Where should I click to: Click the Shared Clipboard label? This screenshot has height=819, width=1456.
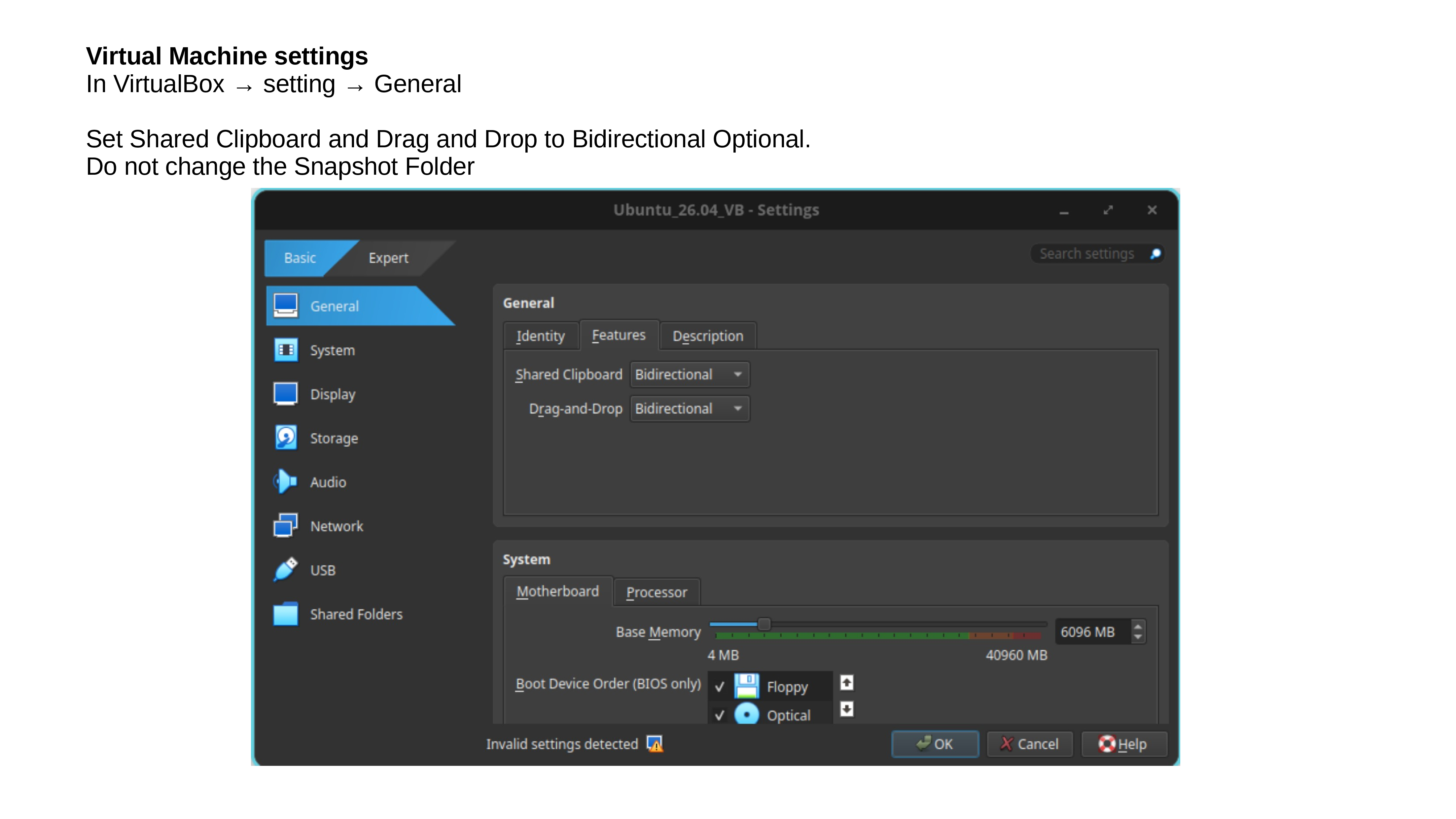coord(569,375)
